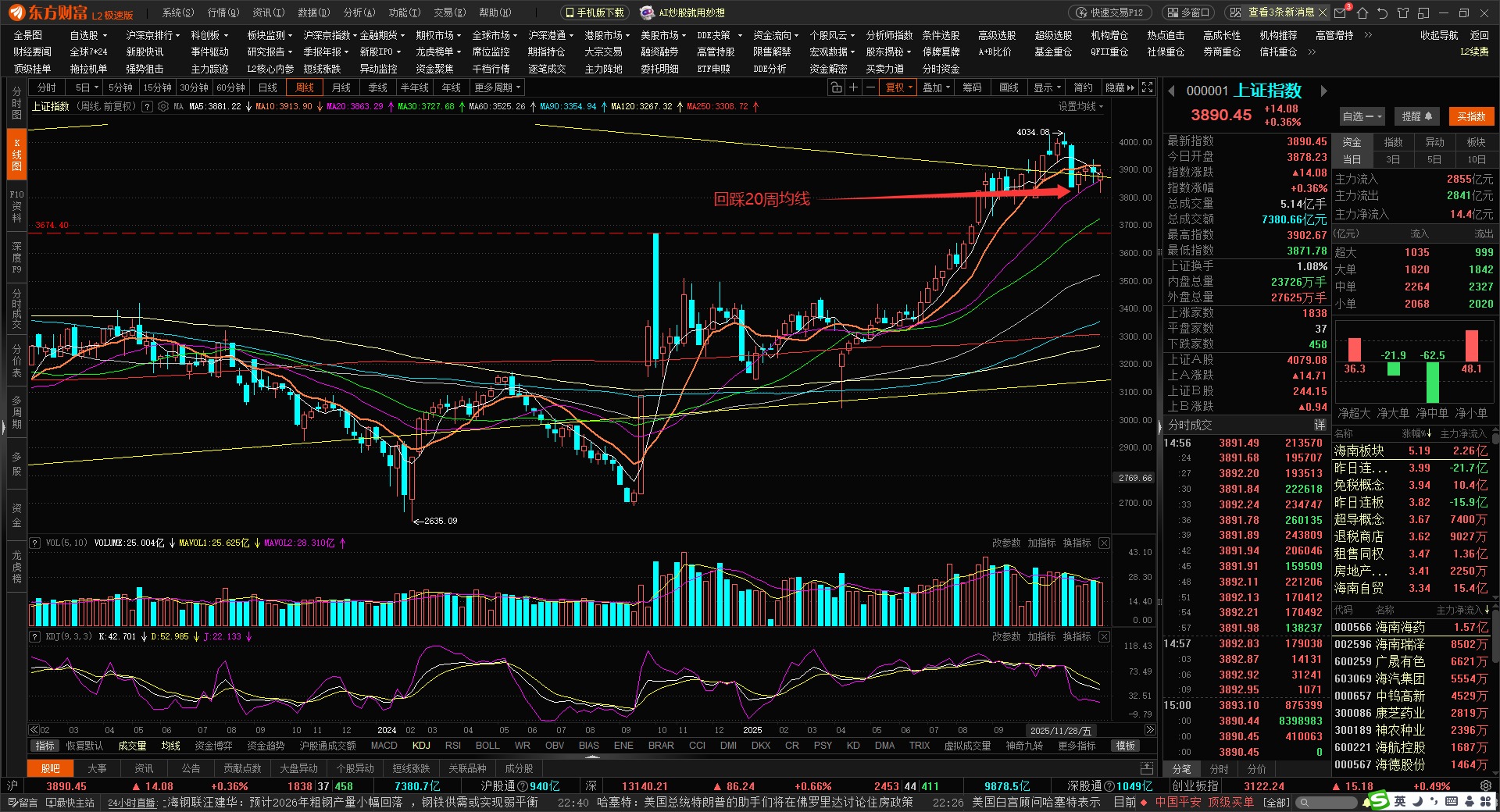Open the 设置均线 moving average dropdown
Image resolution: width=1500 pixels, height=812 pixels.
coord(1080,106)
